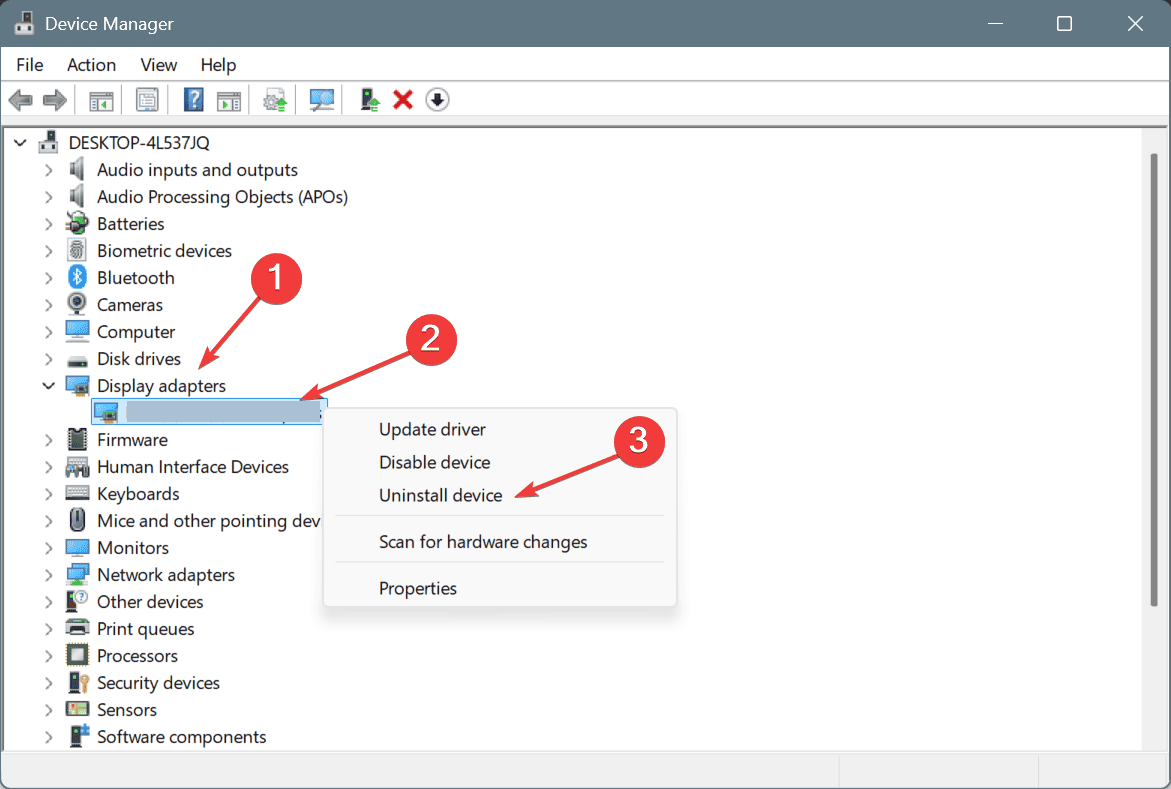Open the Help menu

pos(218,65)
